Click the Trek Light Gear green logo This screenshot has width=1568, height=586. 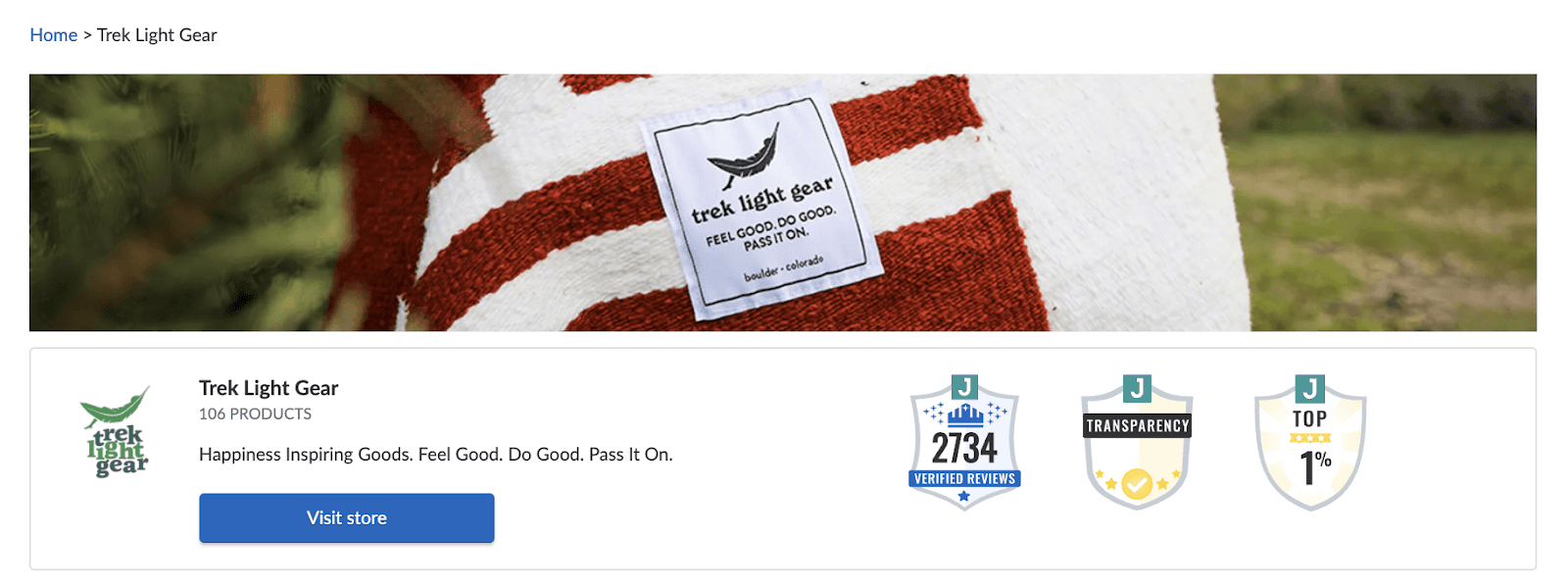coord(117,431)
